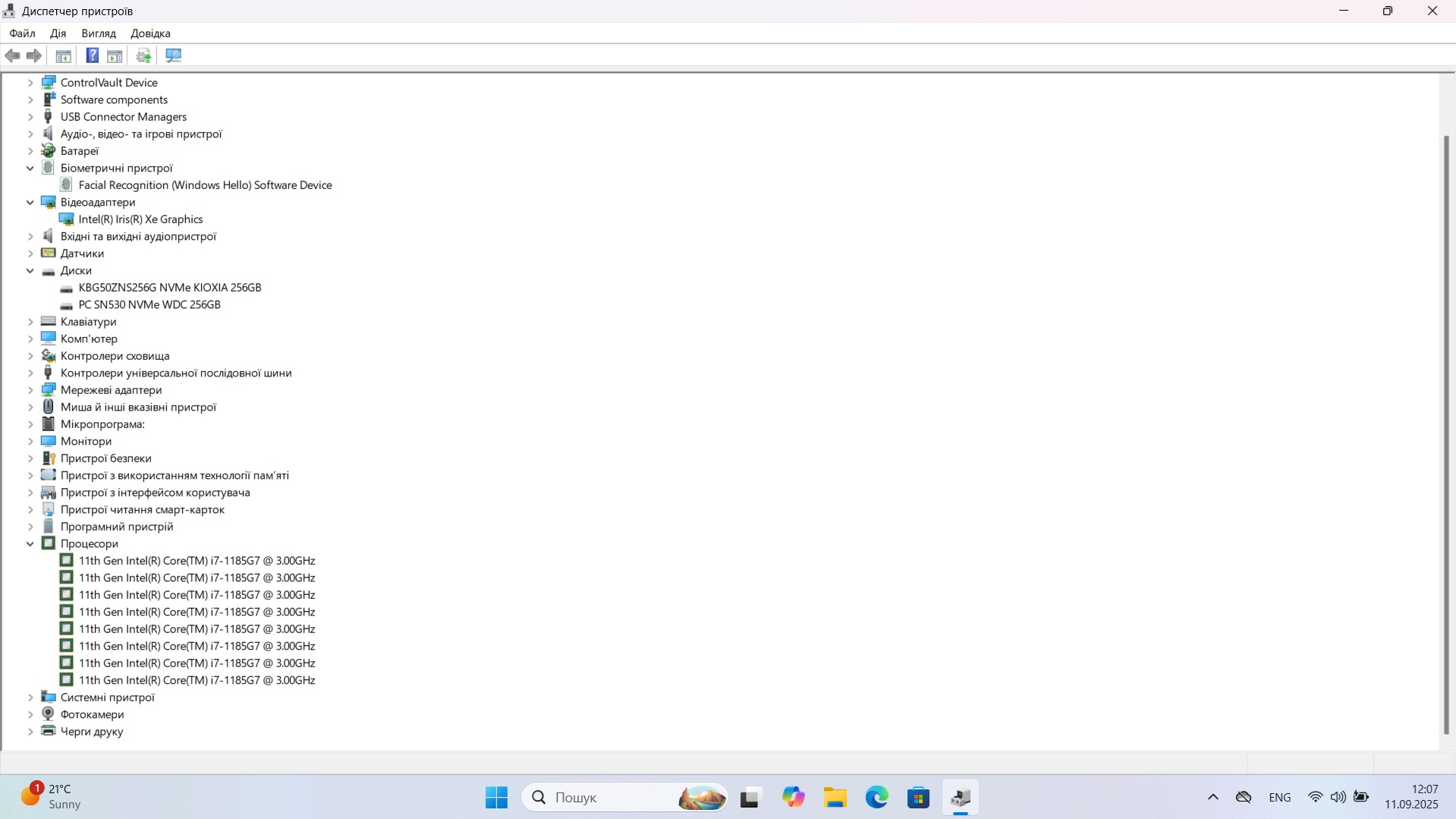Click the ENG language indicator
The width and height of the screenshot is (1456, 819).
(x=1279, y=798)
